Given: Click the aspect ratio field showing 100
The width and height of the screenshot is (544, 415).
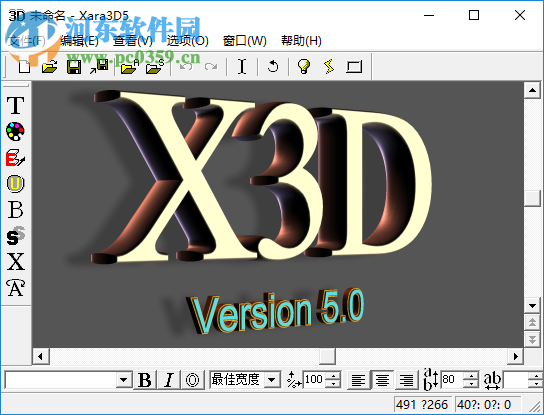Looking at the screenshot, I should point(315,380).
